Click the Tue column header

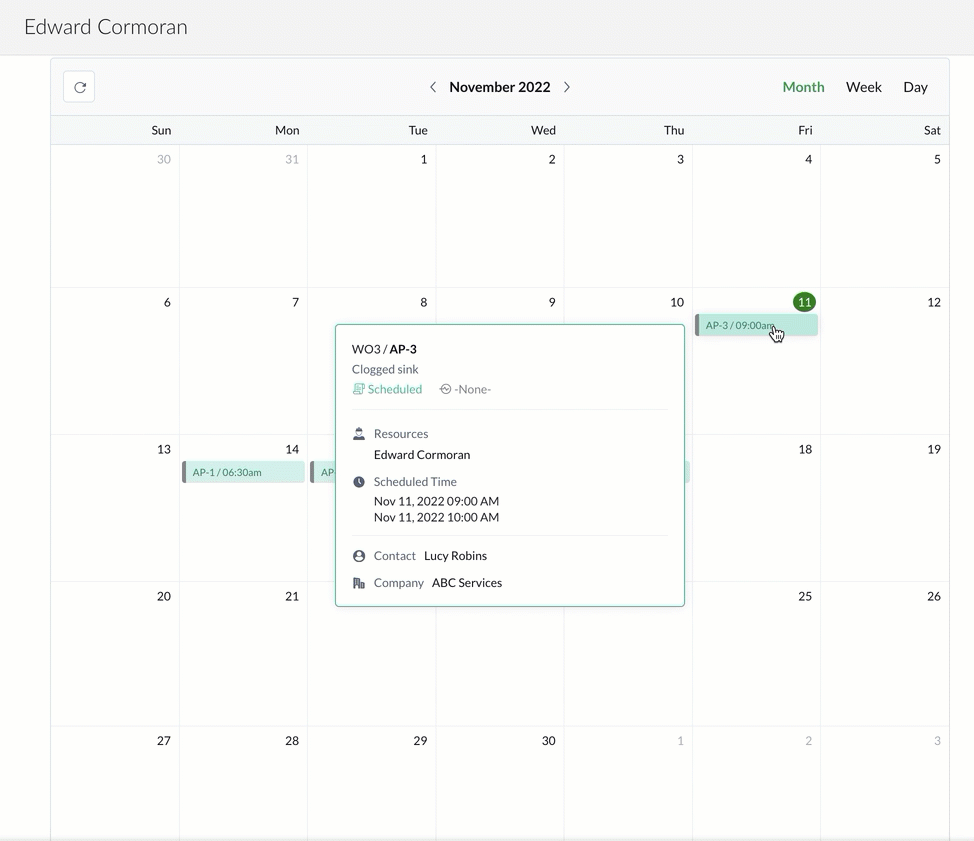coord(418,130)
